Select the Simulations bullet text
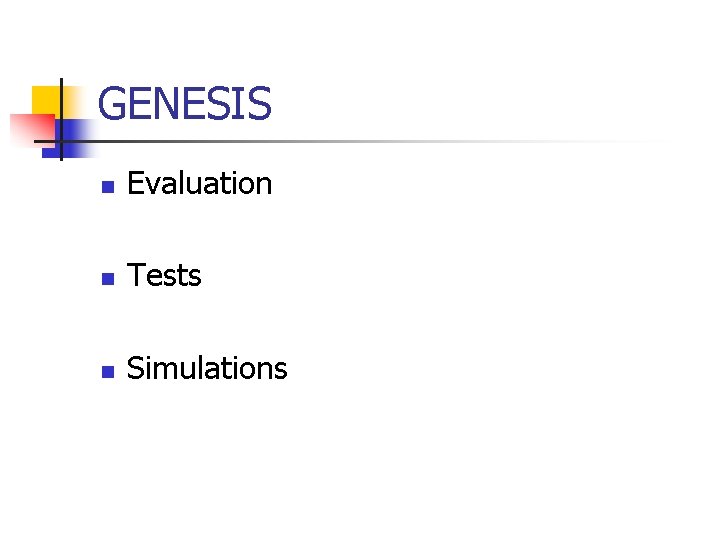 coord(207,368)
